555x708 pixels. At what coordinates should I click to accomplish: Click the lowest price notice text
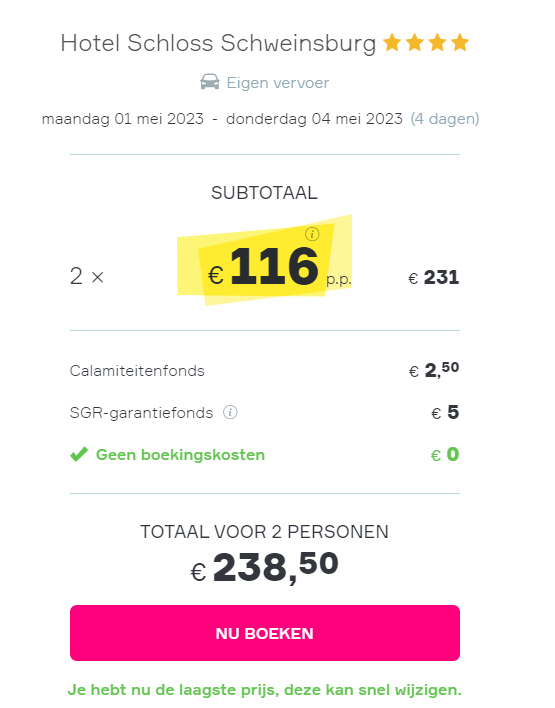[x=265, y=690]
